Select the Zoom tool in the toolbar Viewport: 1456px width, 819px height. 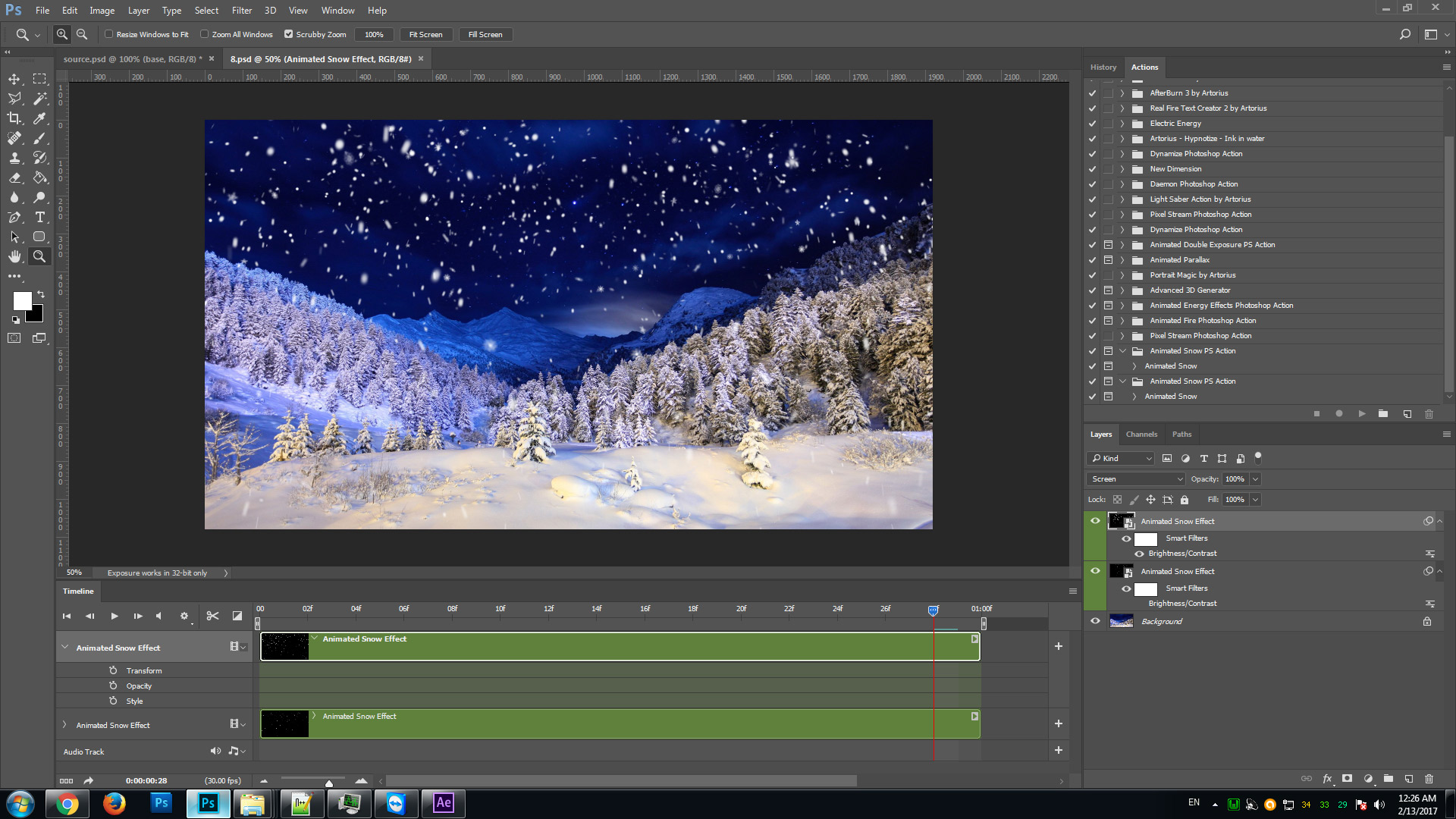click(39, 256)
